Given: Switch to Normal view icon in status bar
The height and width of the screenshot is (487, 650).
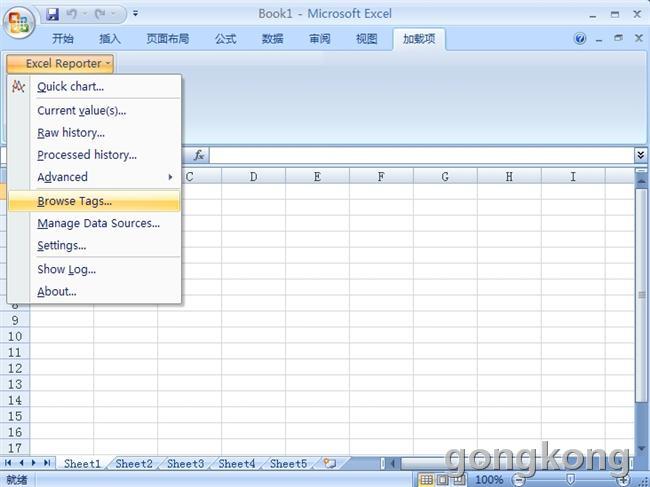Looking at the screenshot, I should click(x=426, y=480).
